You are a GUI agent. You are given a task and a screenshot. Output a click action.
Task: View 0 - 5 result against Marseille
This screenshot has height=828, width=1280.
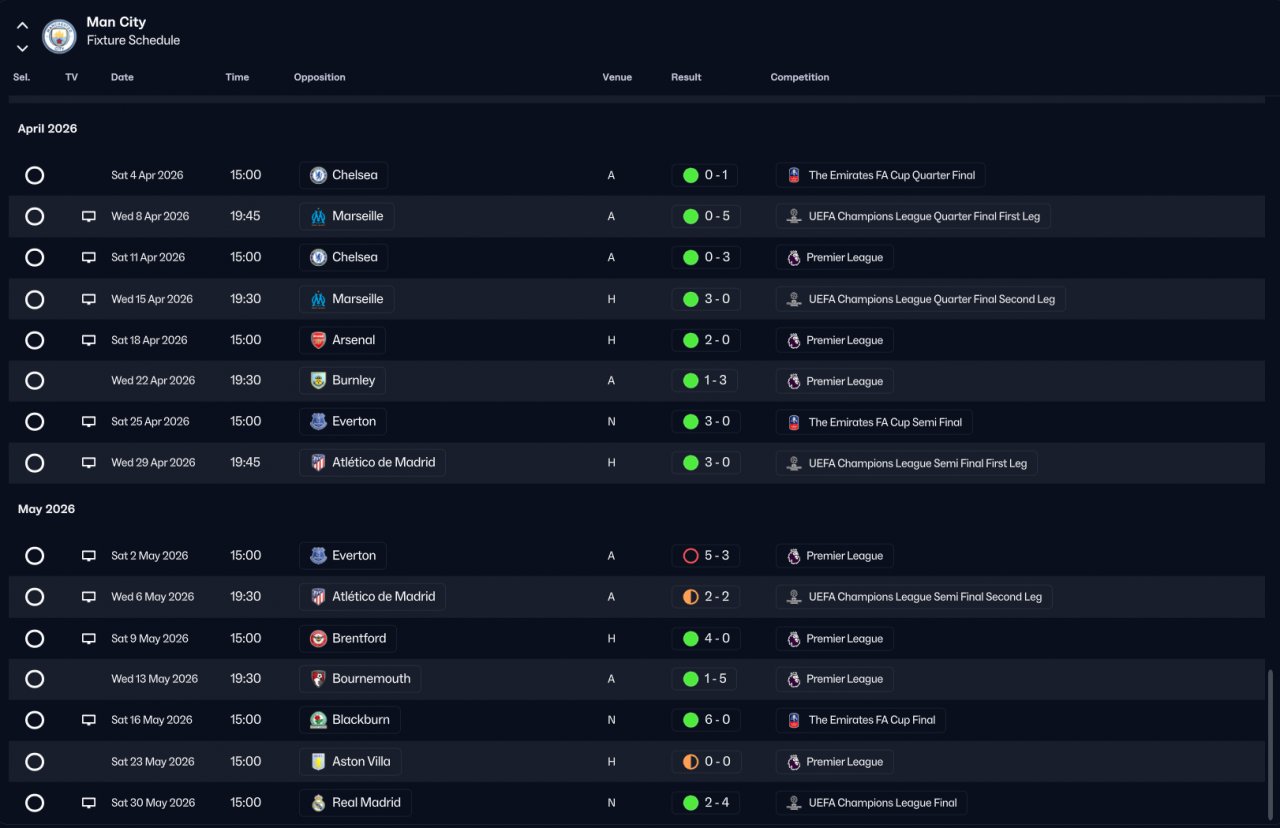[706, 216]
